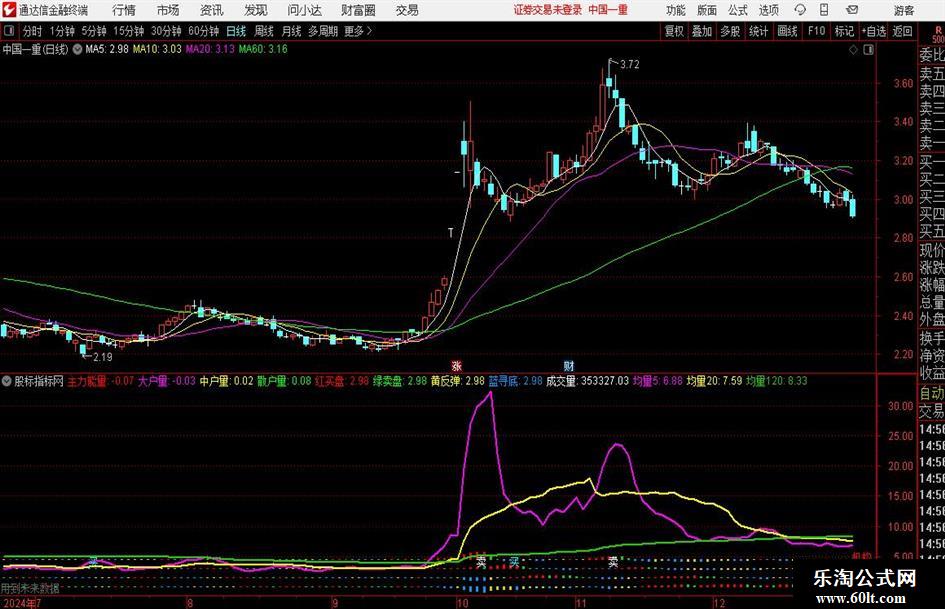Image resolution: width=945 pixels, height=609 pixels.
Task: Click the 多股 multi-stock button
Action: (730, 31)
